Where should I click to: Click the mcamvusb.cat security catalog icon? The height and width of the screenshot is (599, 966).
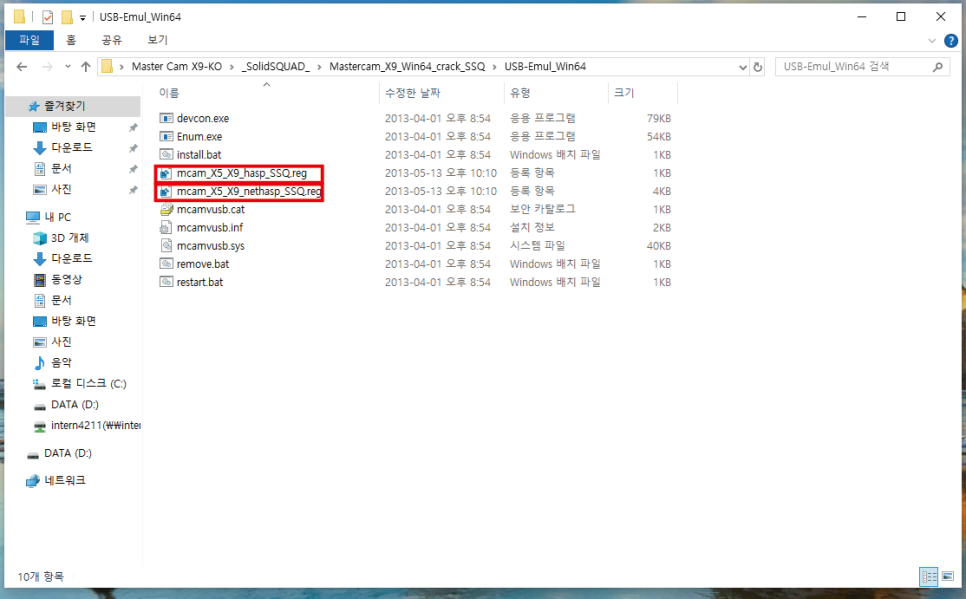point(166,210)
